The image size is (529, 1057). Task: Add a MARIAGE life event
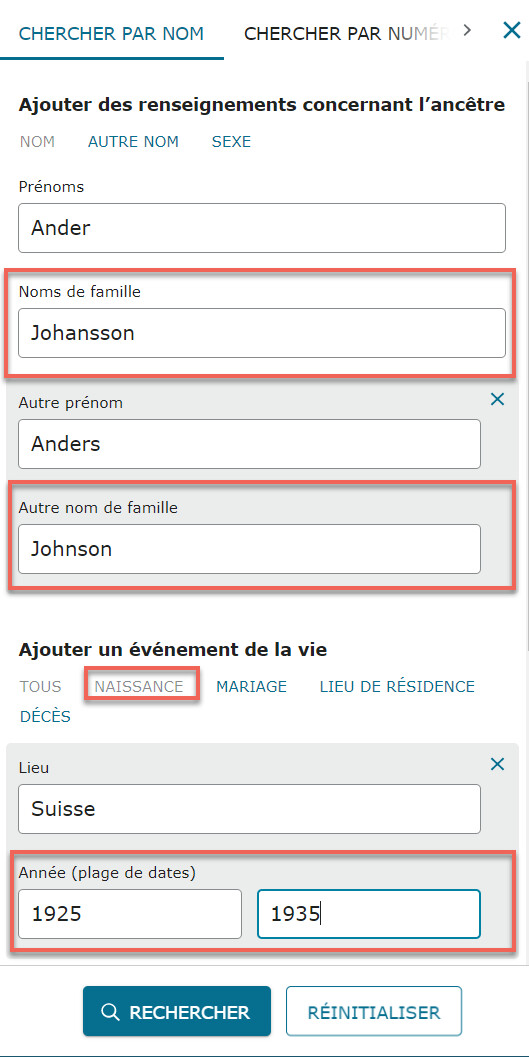251,686
